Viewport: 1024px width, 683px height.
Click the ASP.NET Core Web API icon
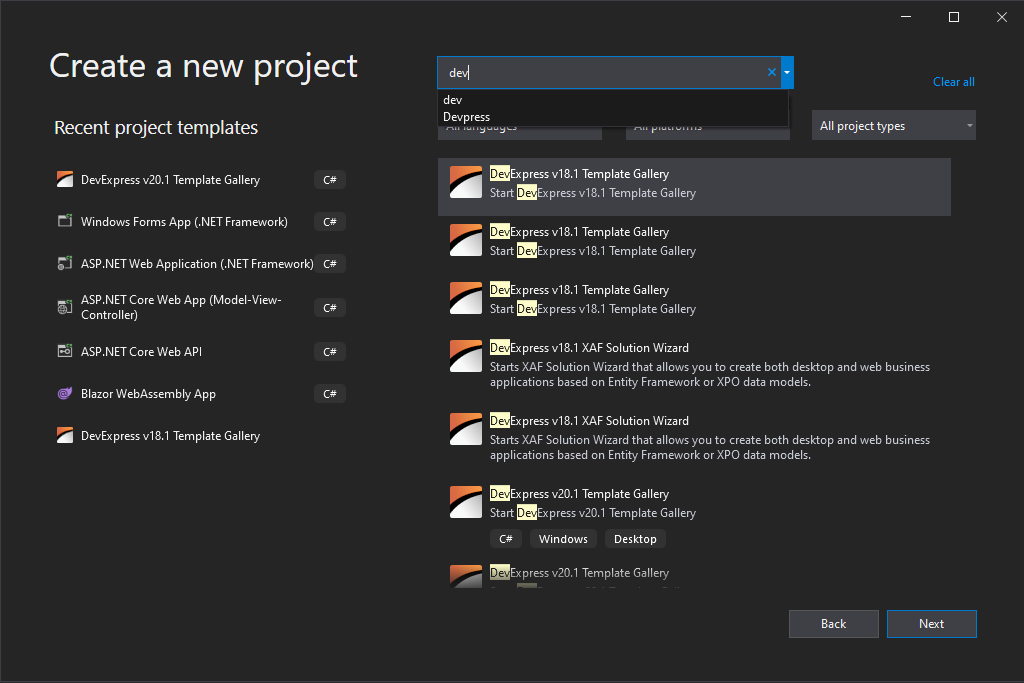(x=65, y=351)
